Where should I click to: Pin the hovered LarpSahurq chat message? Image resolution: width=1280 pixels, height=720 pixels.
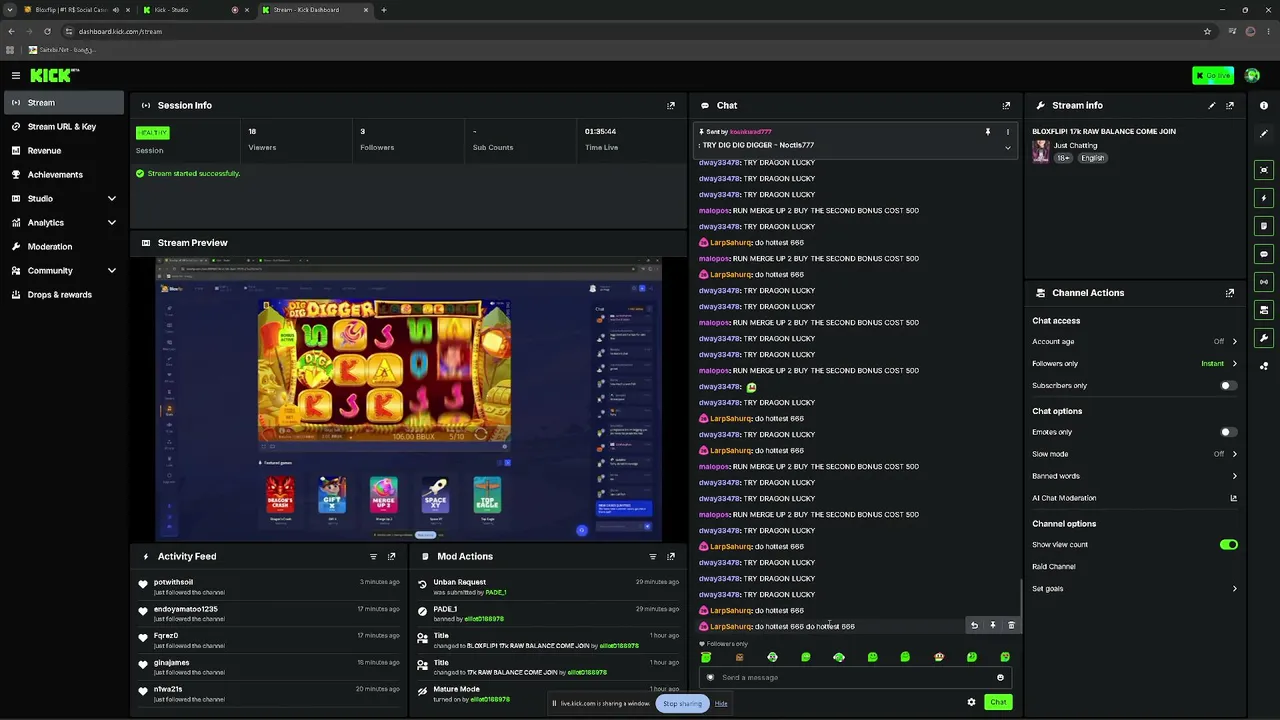pyautogui.click(x=993, y=626)
